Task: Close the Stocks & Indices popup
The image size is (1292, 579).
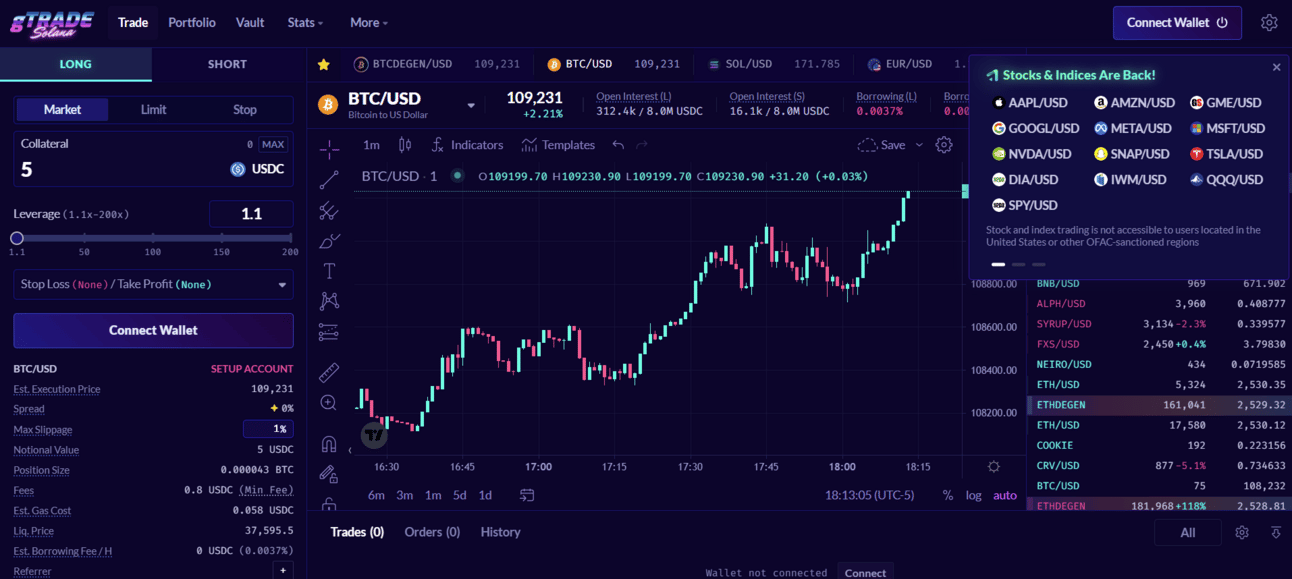Action: (1276, 67)
